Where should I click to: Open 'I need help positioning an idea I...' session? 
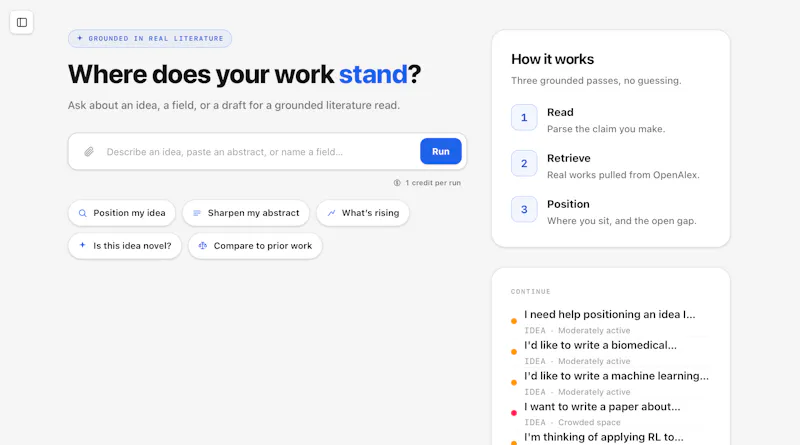(x=610, y=321)
